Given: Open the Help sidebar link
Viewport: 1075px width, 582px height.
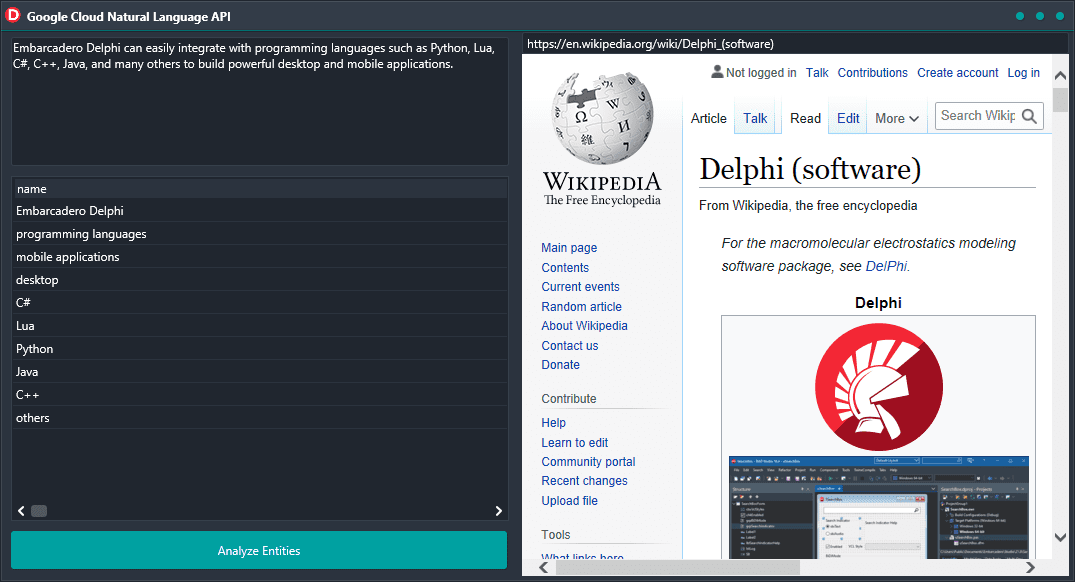Looking at the screenshot, I should (553, 423).
